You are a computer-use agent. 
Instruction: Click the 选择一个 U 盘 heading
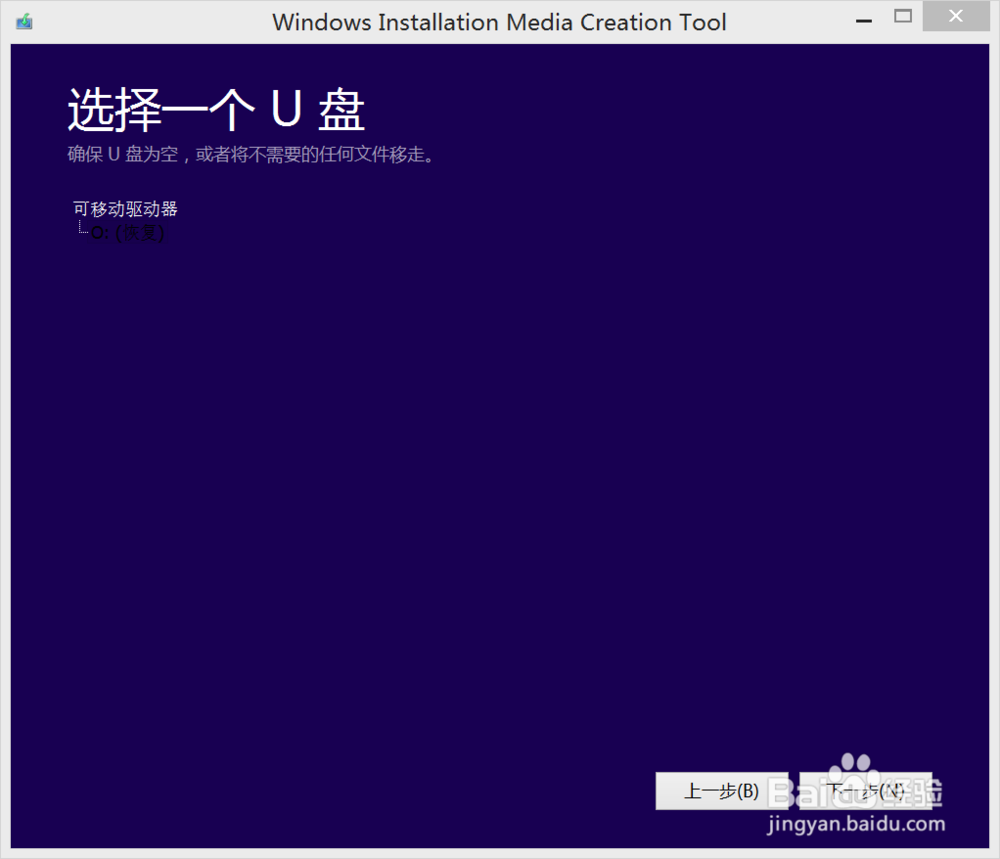click(216, 110)
